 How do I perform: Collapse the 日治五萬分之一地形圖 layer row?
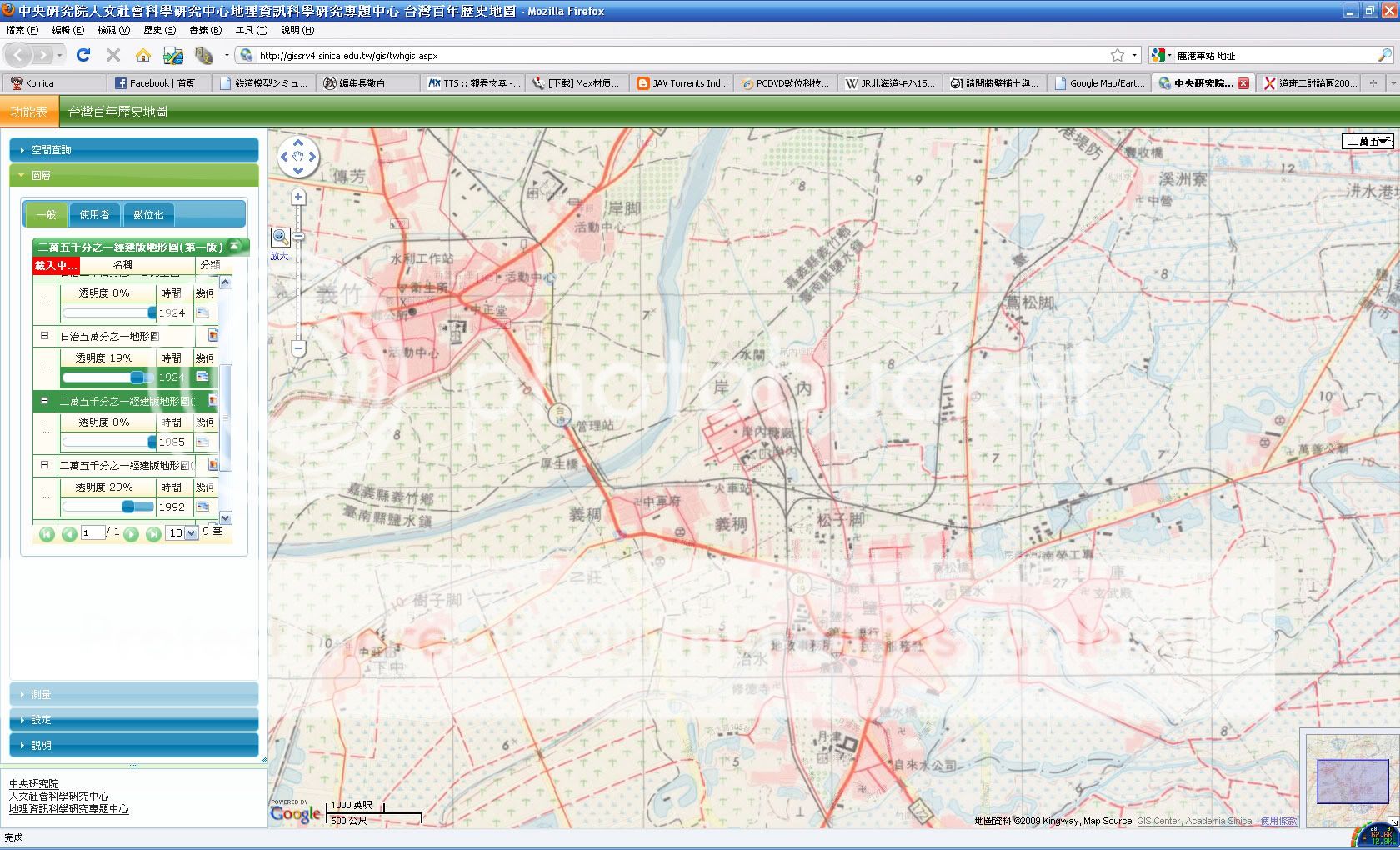pyautogui.click(x=45, y=336)
